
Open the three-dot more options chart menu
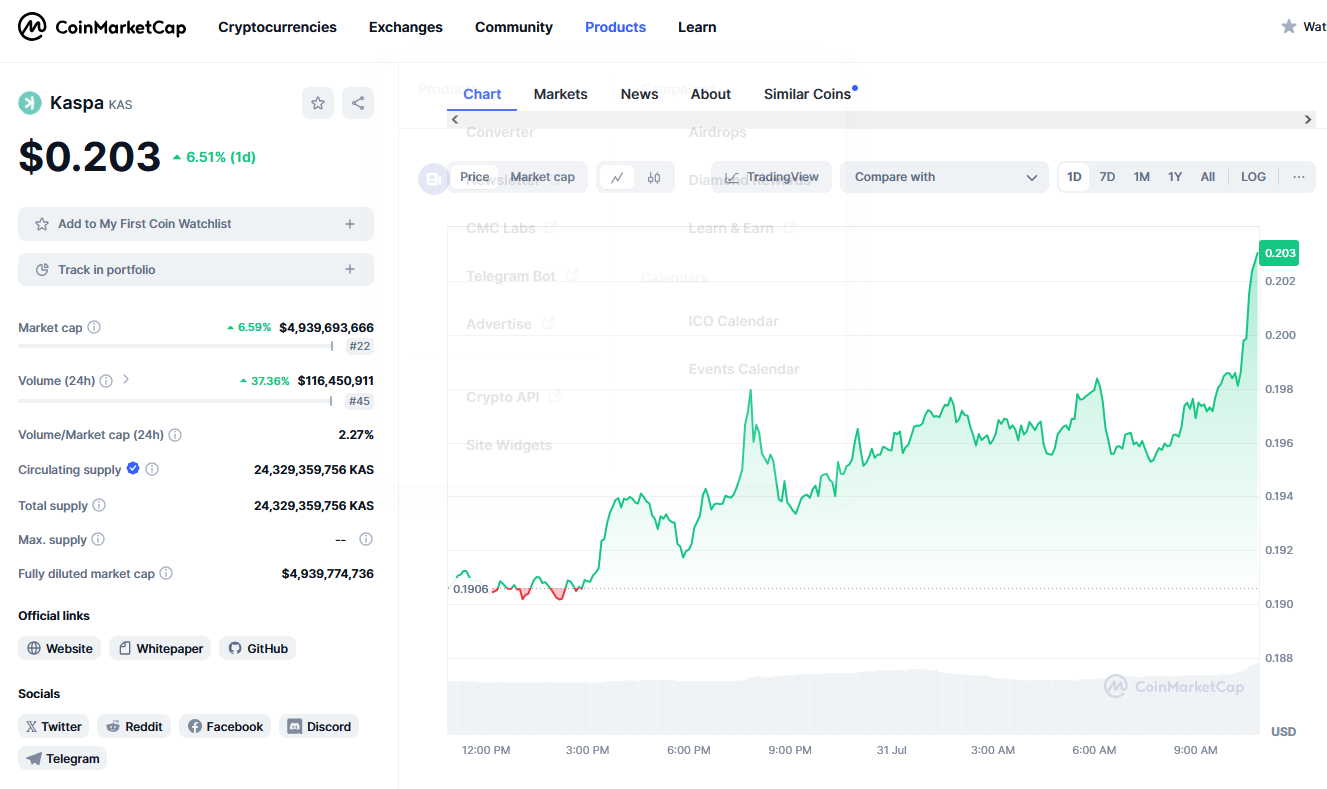1298,177
